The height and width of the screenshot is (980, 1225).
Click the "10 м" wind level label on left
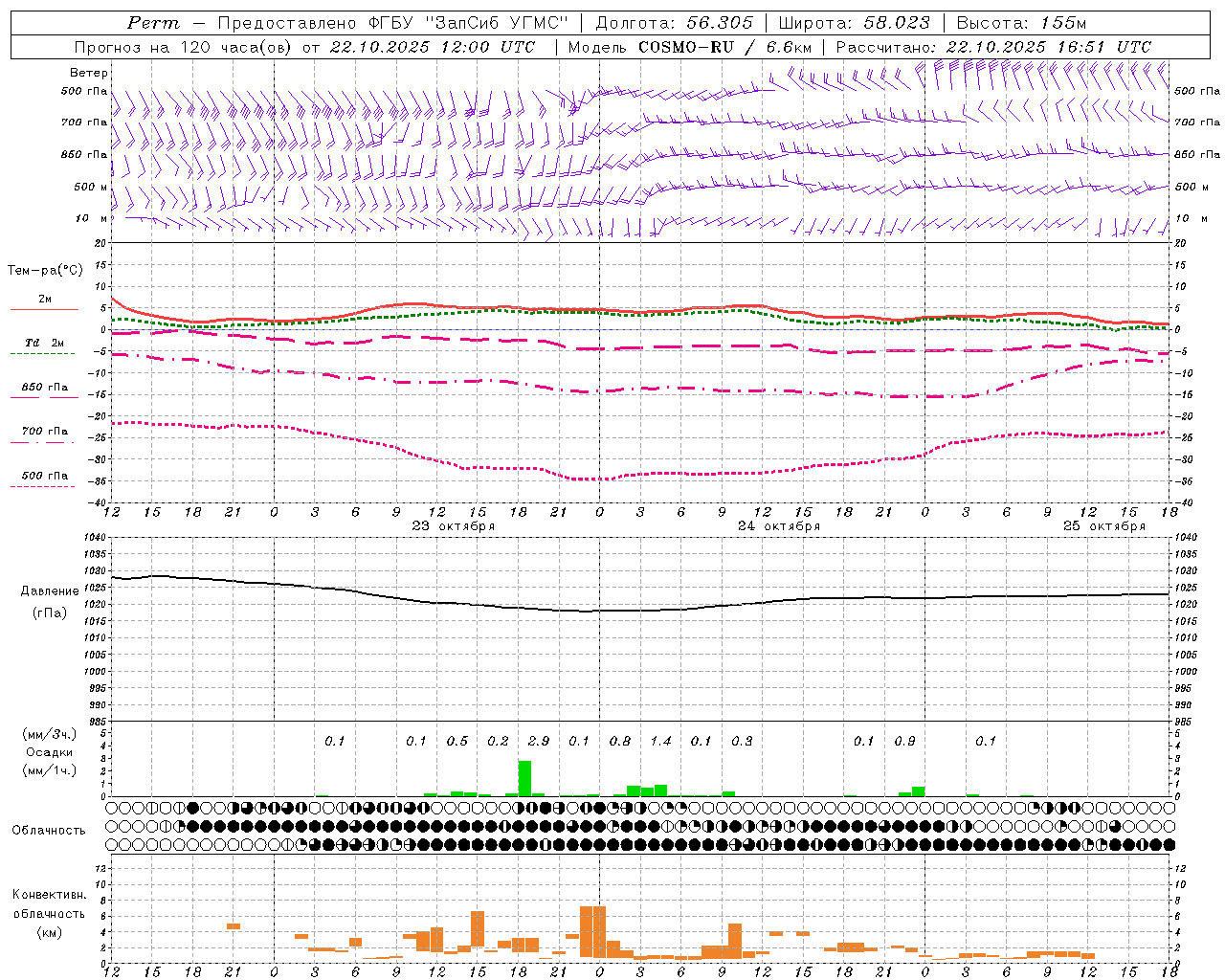[92, 219]
